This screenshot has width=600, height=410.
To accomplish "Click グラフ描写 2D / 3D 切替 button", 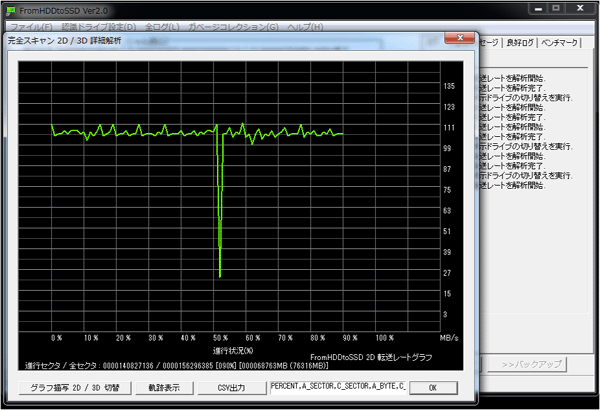I will [75, 387].
